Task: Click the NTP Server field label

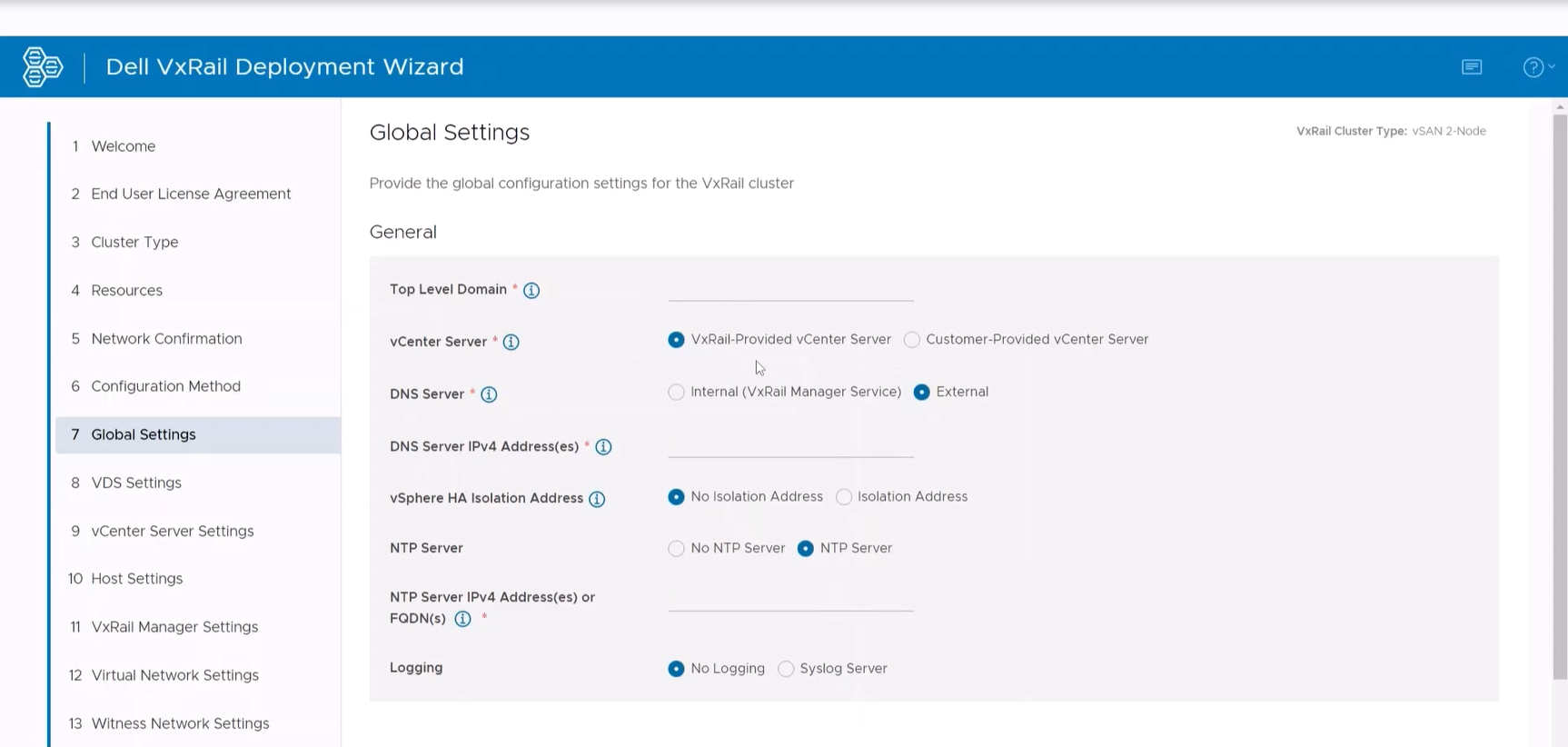Action: [426, 548]
